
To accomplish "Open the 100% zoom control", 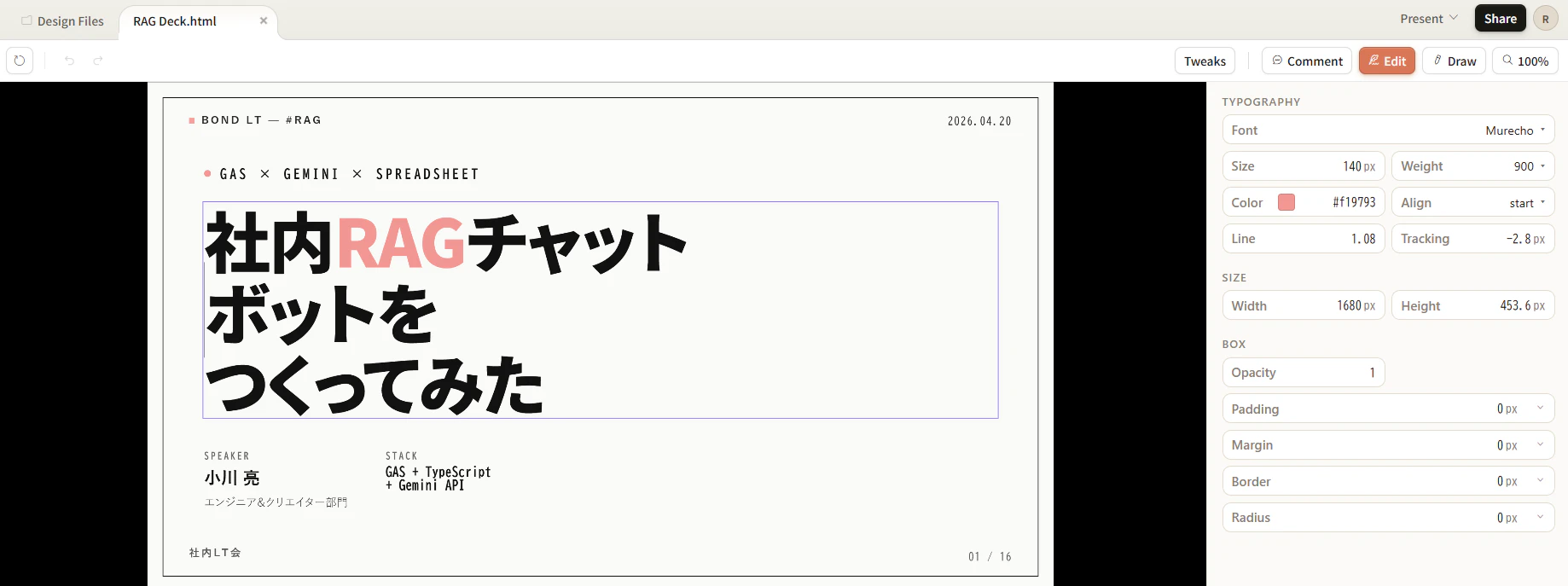I will 1525,61.
